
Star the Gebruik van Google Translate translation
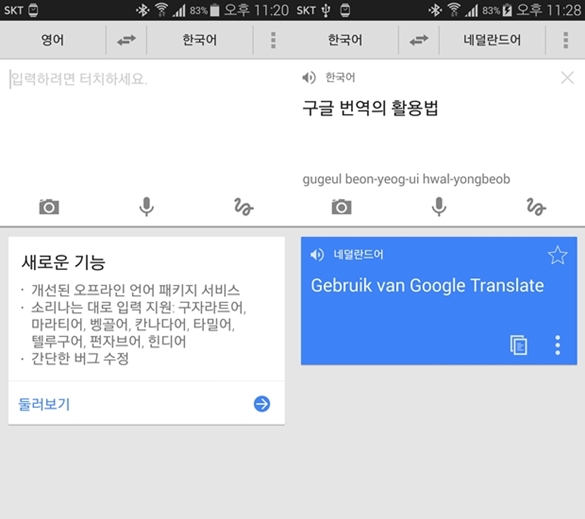(557, 255)
